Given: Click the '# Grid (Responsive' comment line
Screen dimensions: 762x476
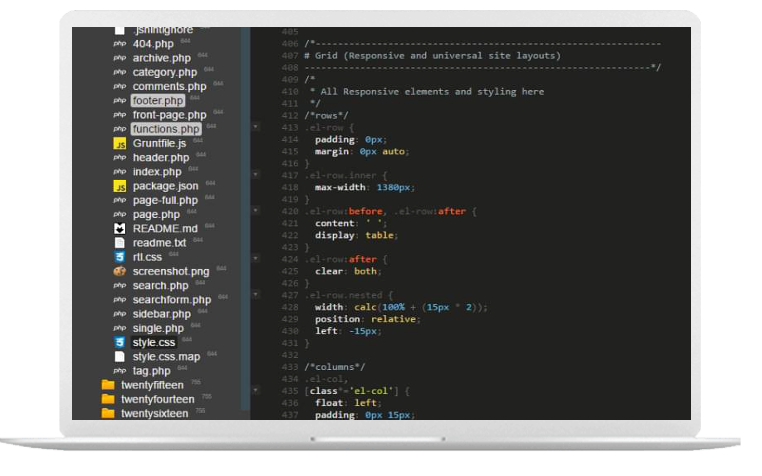Looking at the screenshot, I should [432, 55].
